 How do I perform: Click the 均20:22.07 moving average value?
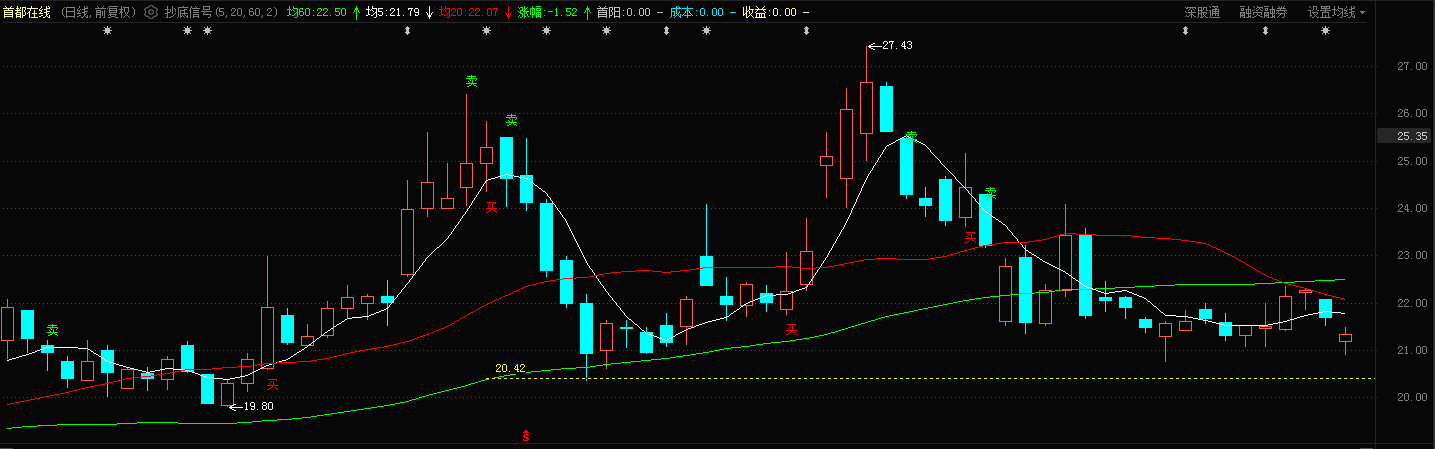coord(469,12)
